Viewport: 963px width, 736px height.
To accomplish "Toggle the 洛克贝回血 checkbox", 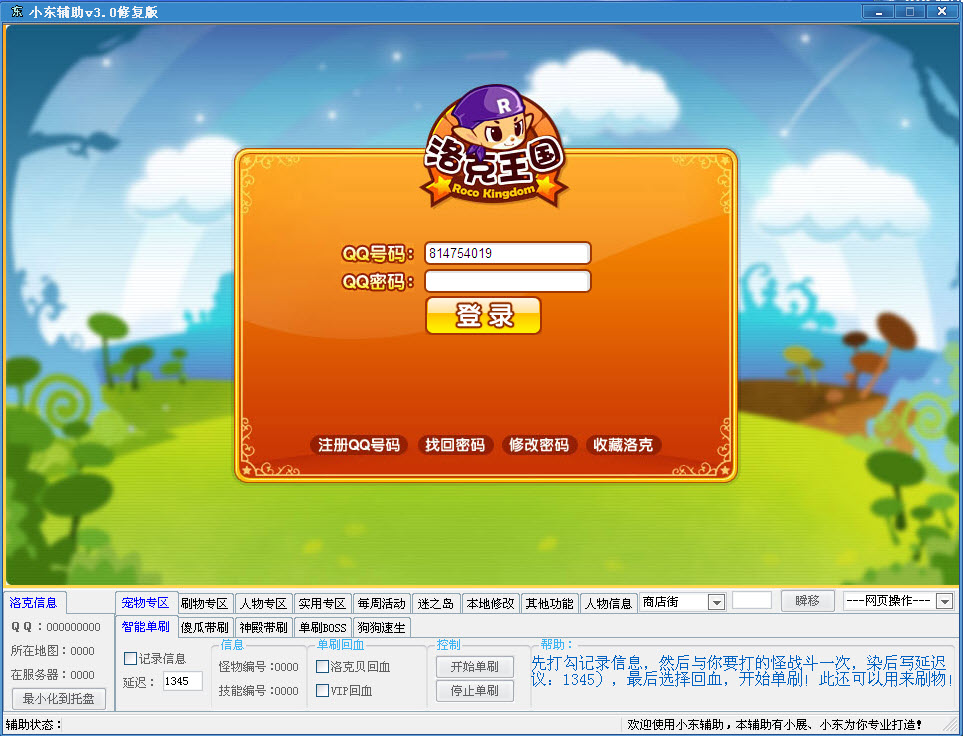I will pos(322,667).
